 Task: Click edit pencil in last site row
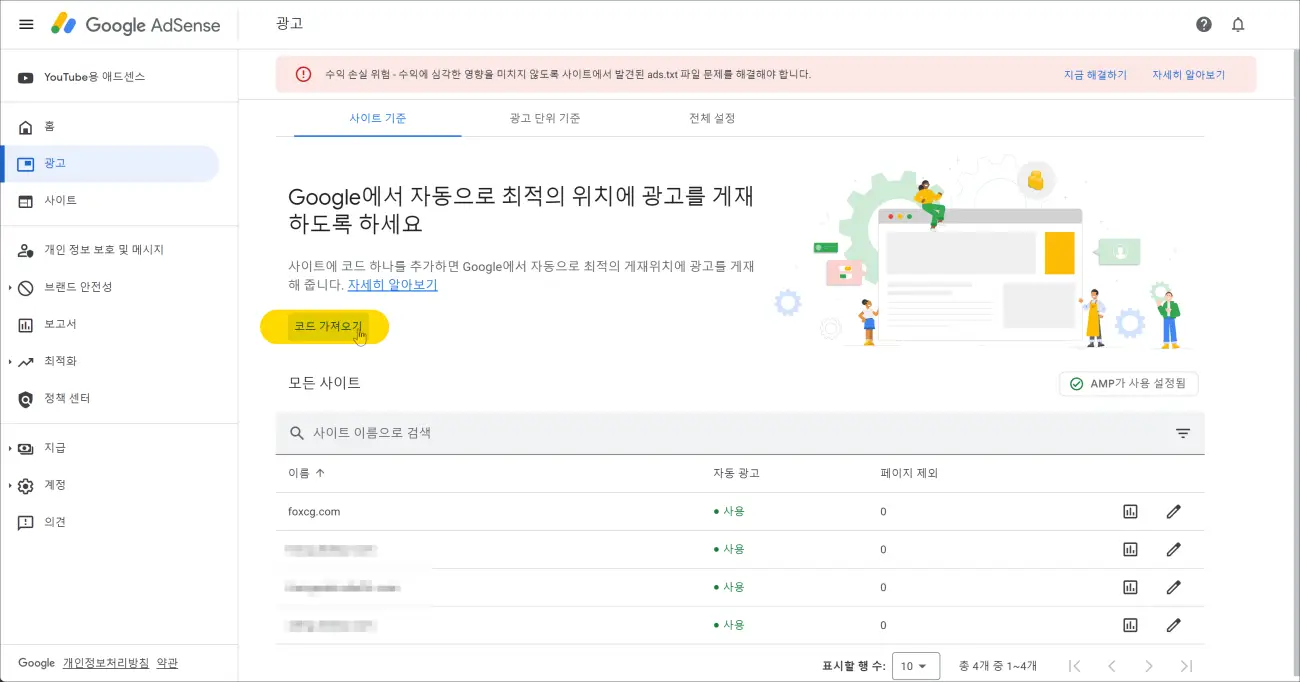pos(1174,625)
